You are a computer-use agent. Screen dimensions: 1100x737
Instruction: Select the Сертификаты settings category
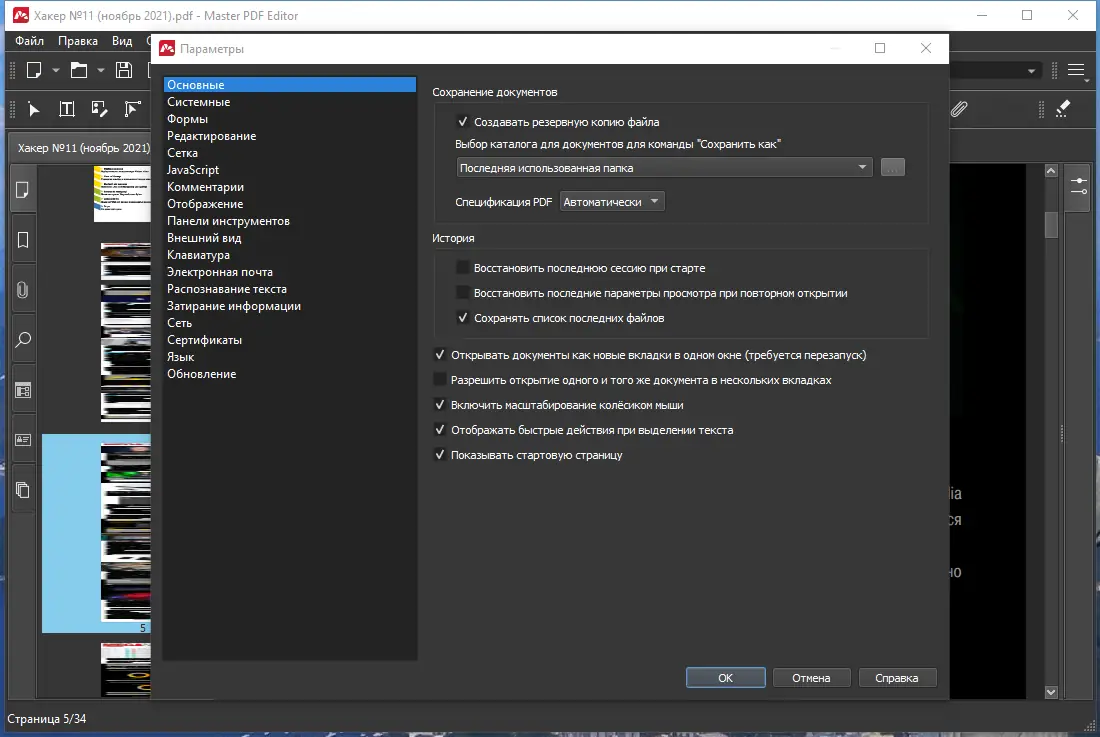[x=290, y=340]
